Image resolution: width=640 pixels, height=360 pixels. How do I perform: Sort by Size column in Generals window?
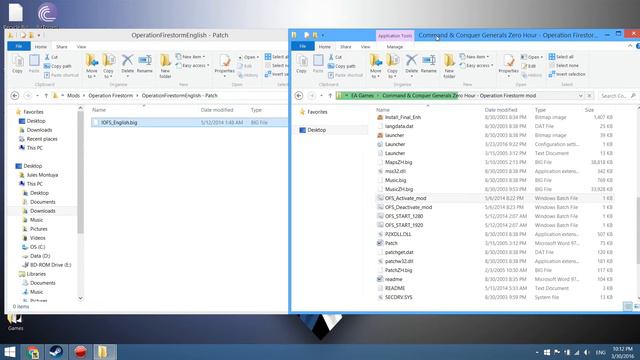point(589,110)
